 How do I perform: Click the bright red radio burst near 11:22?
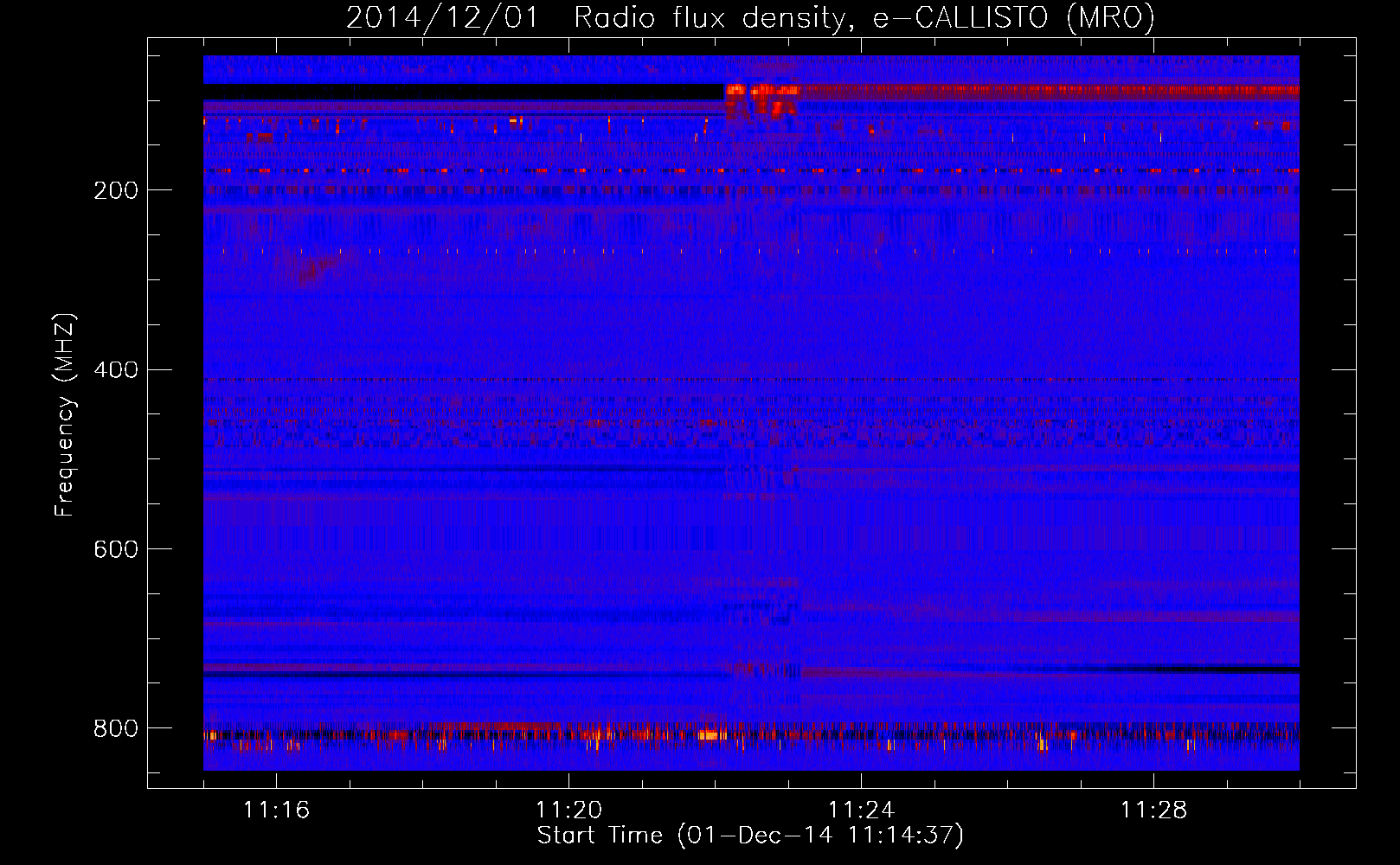tap(761, 99)
